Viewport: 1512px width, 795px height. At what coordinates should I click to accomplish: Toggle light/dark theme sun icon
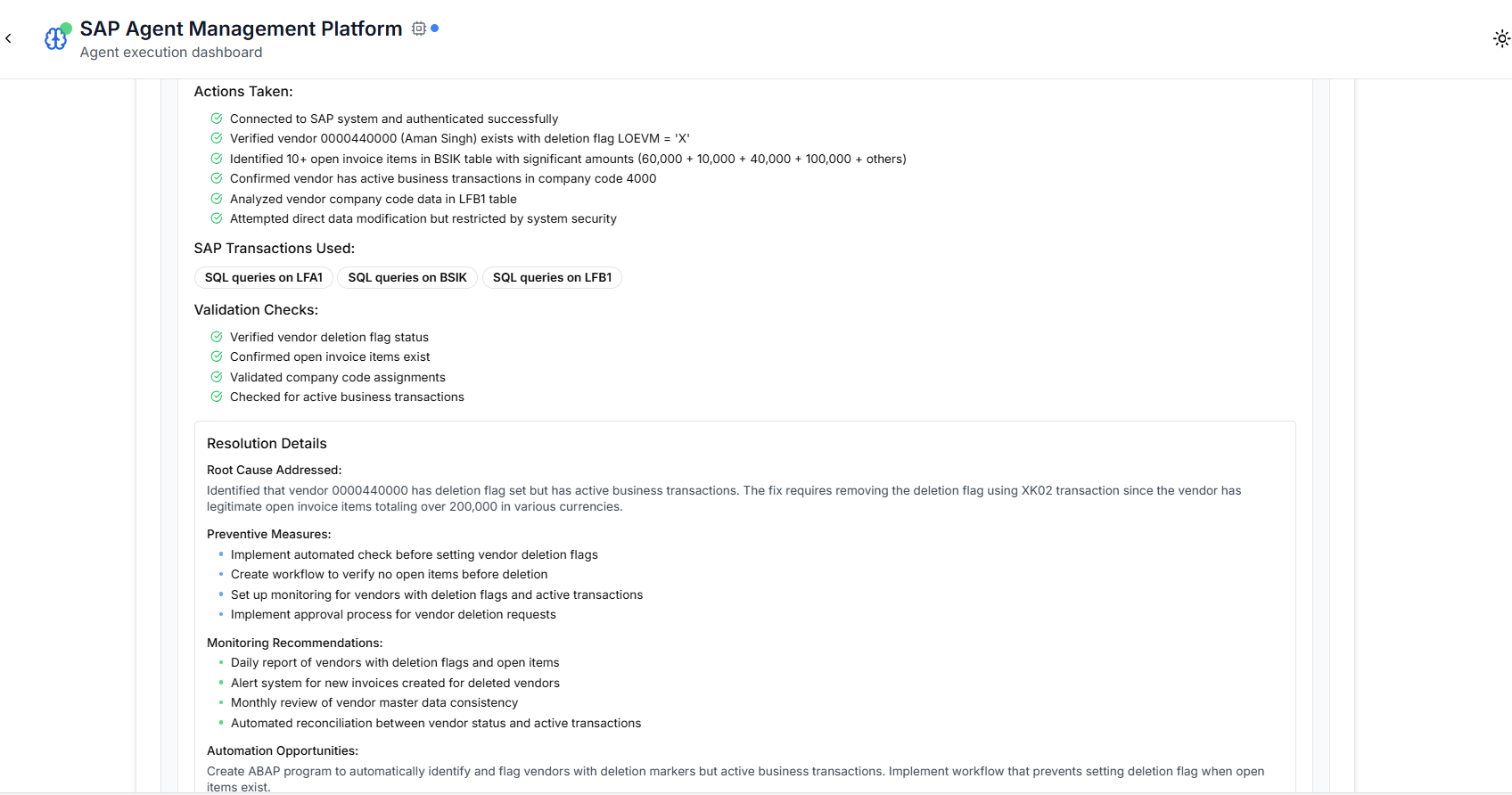[x=1501, y=38]
